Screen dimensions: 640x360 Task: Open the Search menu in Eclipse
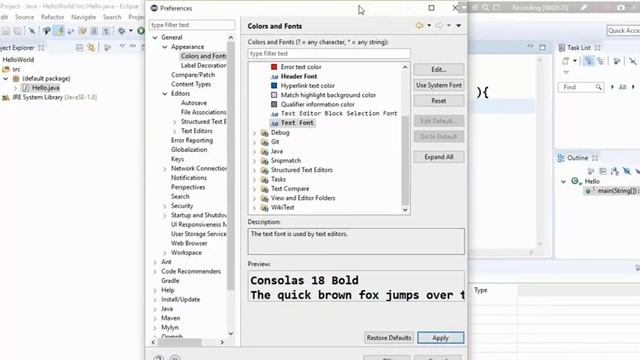point(112,17)
